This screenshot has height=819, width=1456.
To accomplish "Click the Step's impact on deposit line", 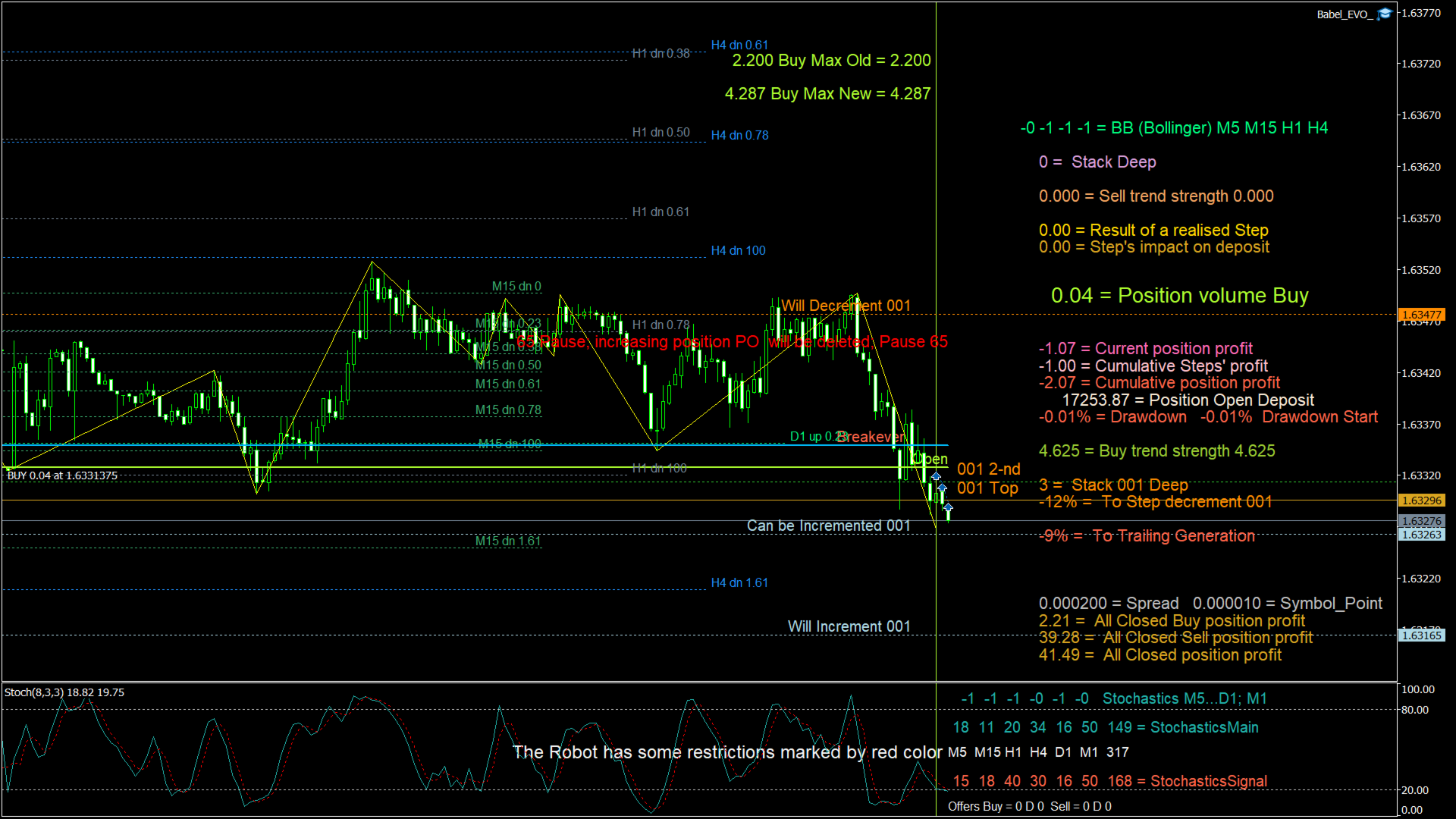I will coord(1154,247).
